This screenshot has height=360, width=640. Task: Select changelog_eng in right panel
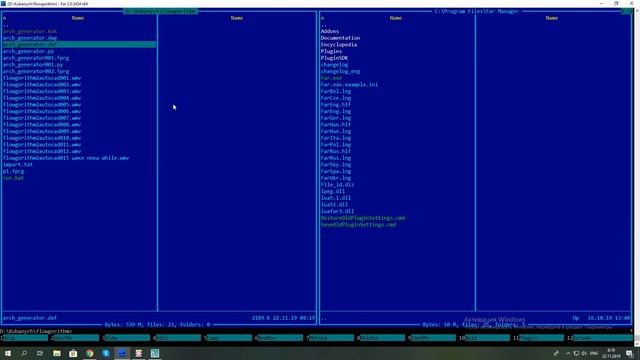[340, 71]
